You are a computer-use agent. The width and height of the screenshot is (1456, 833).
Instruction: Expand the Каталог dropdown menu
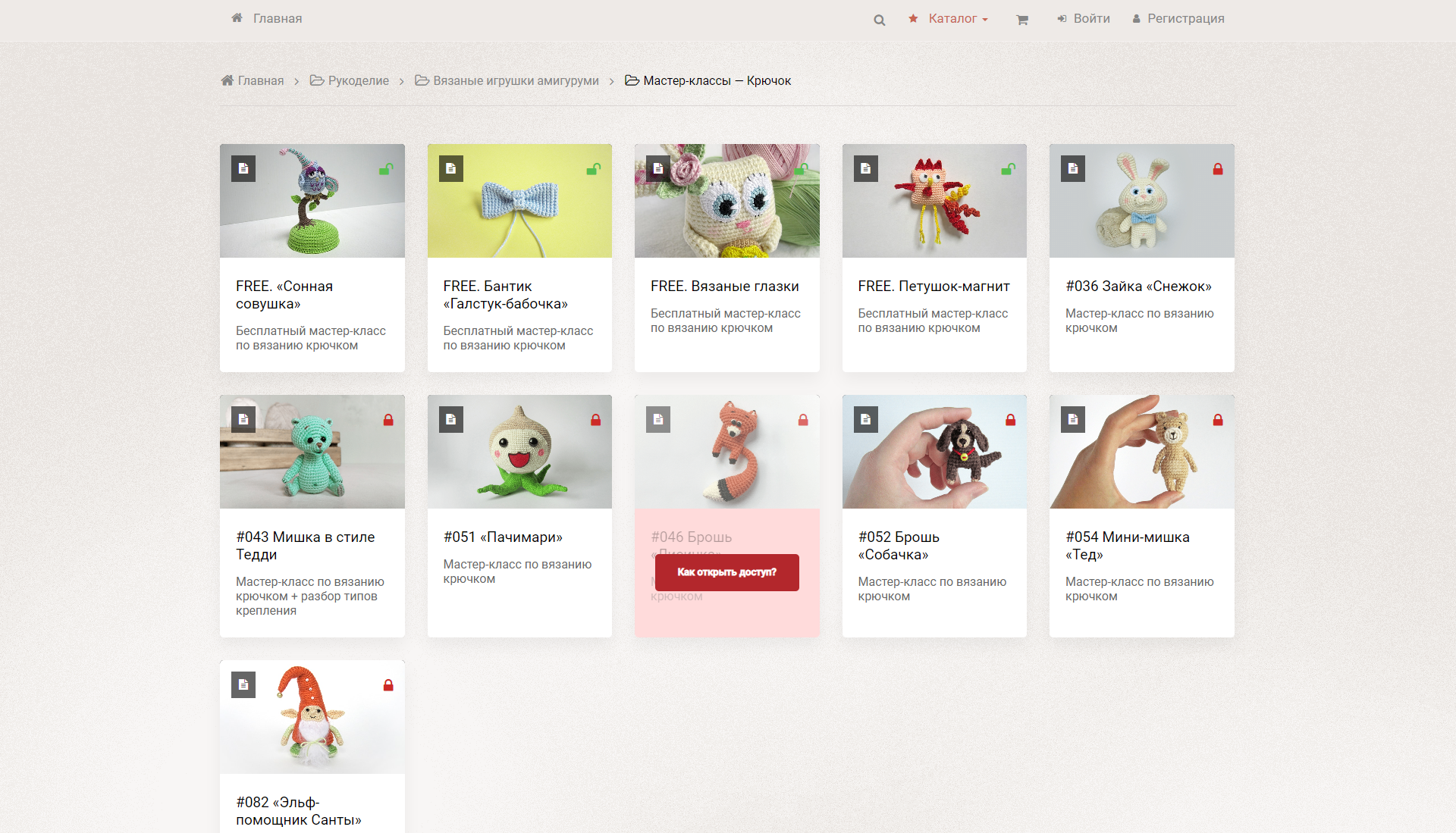coord(948,19)
